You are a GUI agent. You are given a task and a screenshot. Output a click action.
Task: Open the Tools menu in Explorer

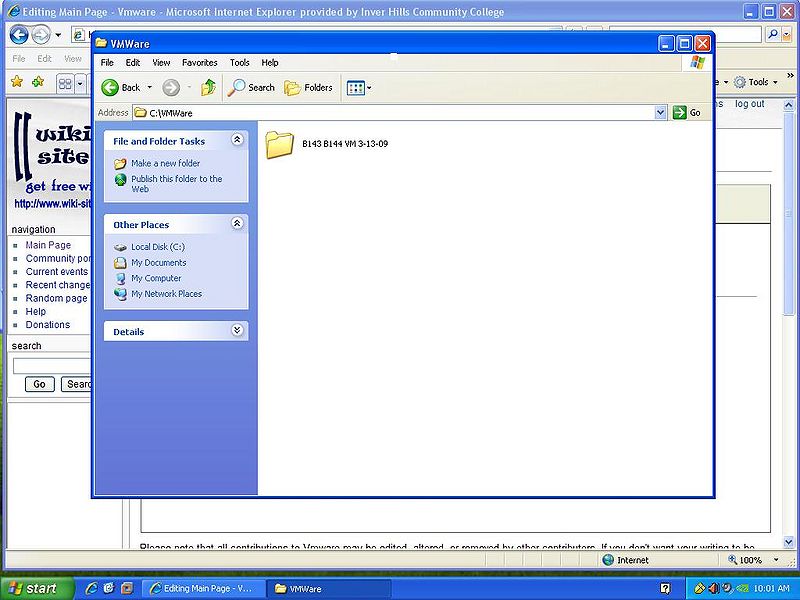point(239,63)
